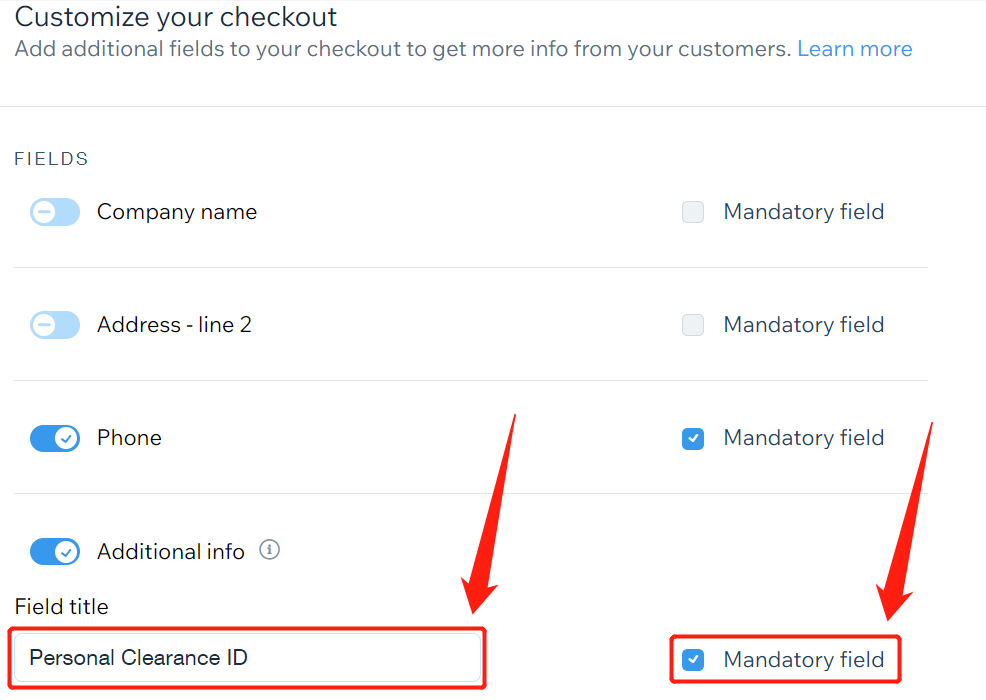Image resolution: width=986 pixels, height=700 pixels.
Task: Check the Company name mandatory checkbox
Action: 693,212
